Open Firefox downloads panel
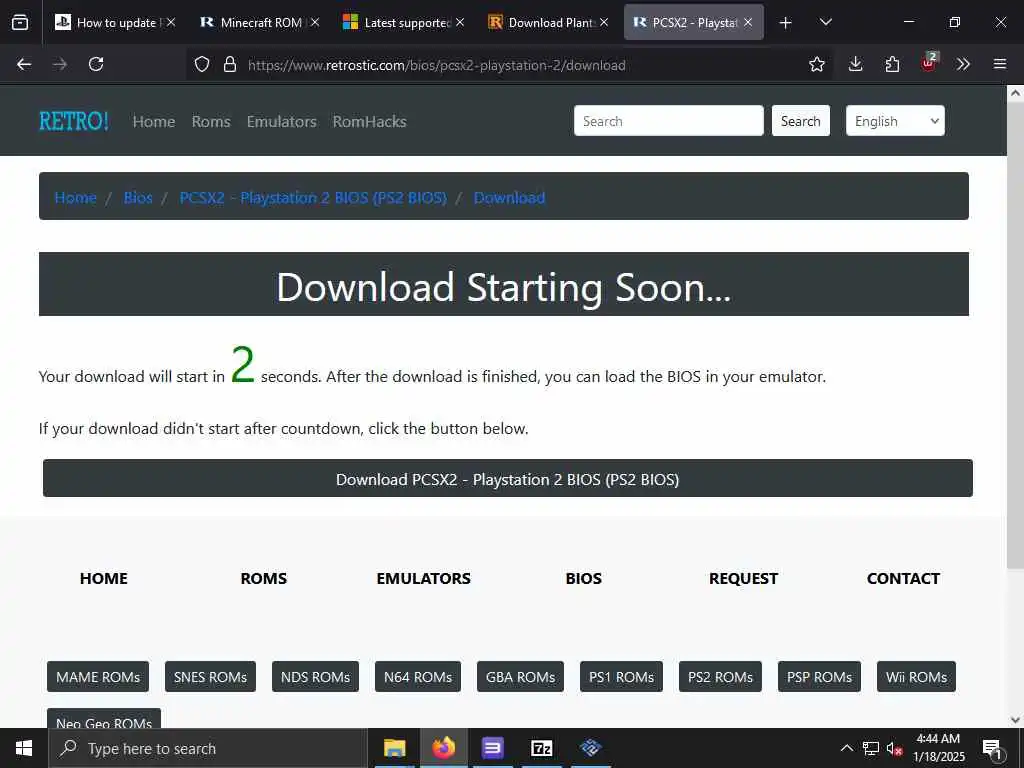The width and height of the screenshot is (1024, 768). point(856,64)
